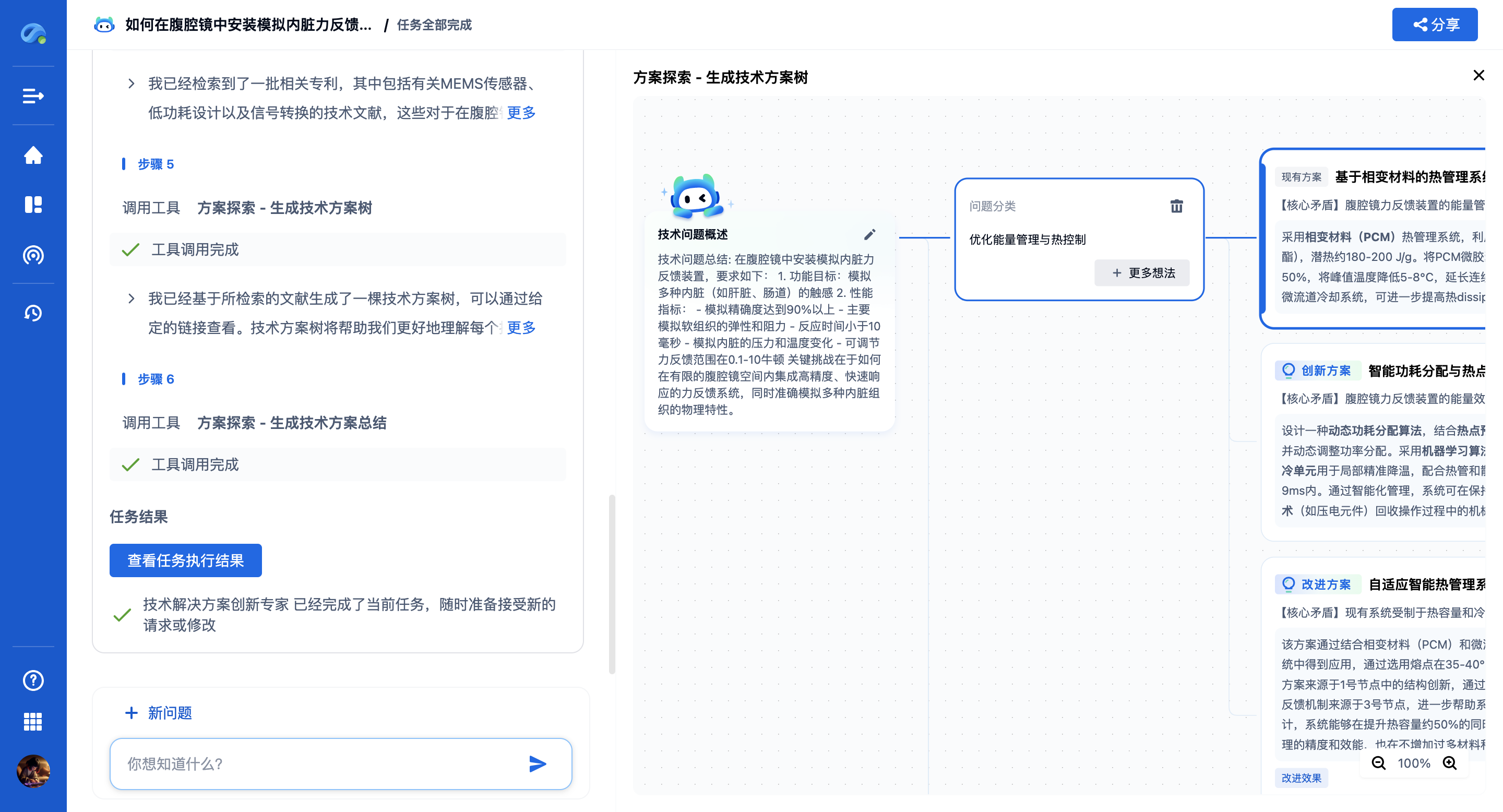Screen dimensions: 1503x812
Task: Click 工具调用完成 status under step 5
Action: click(338, 249)
